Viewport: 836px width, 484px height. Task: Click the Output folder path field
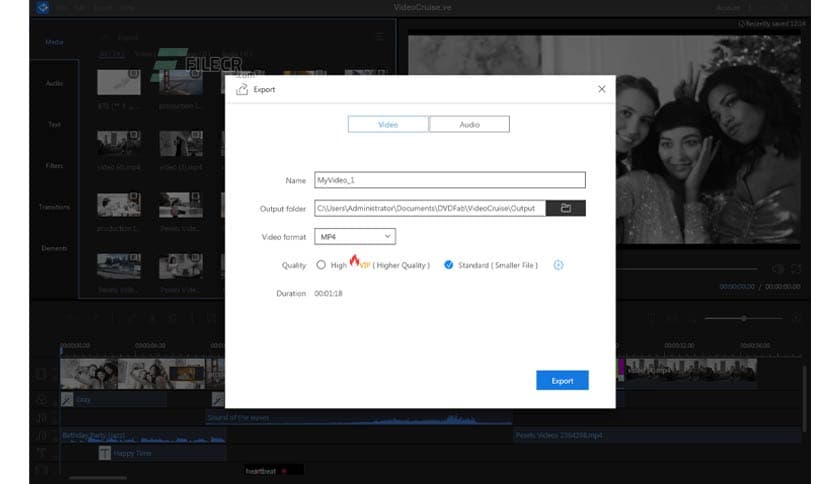(430, 208)
